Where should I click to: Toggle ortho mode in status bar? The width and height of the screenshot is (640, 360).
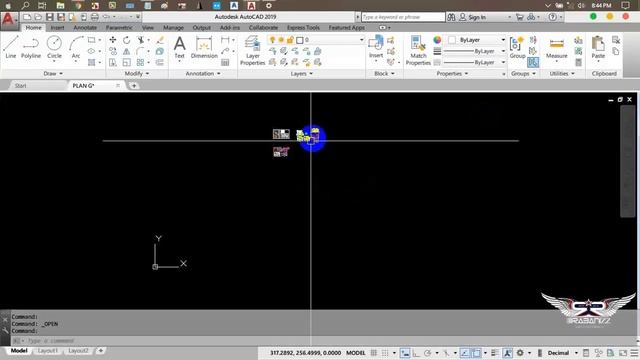(416, 353)
